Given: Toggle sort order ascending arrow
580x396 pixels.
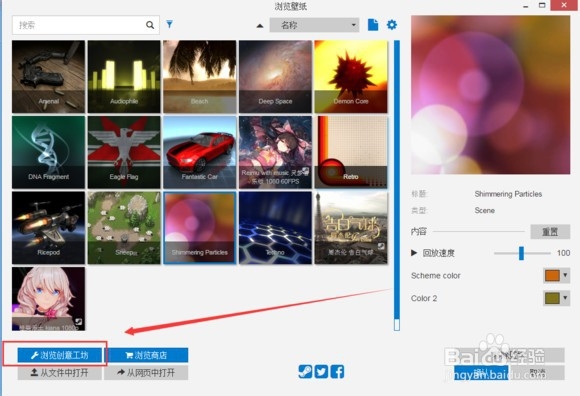Looking at the screenshot, I should (x=260, y=26).
